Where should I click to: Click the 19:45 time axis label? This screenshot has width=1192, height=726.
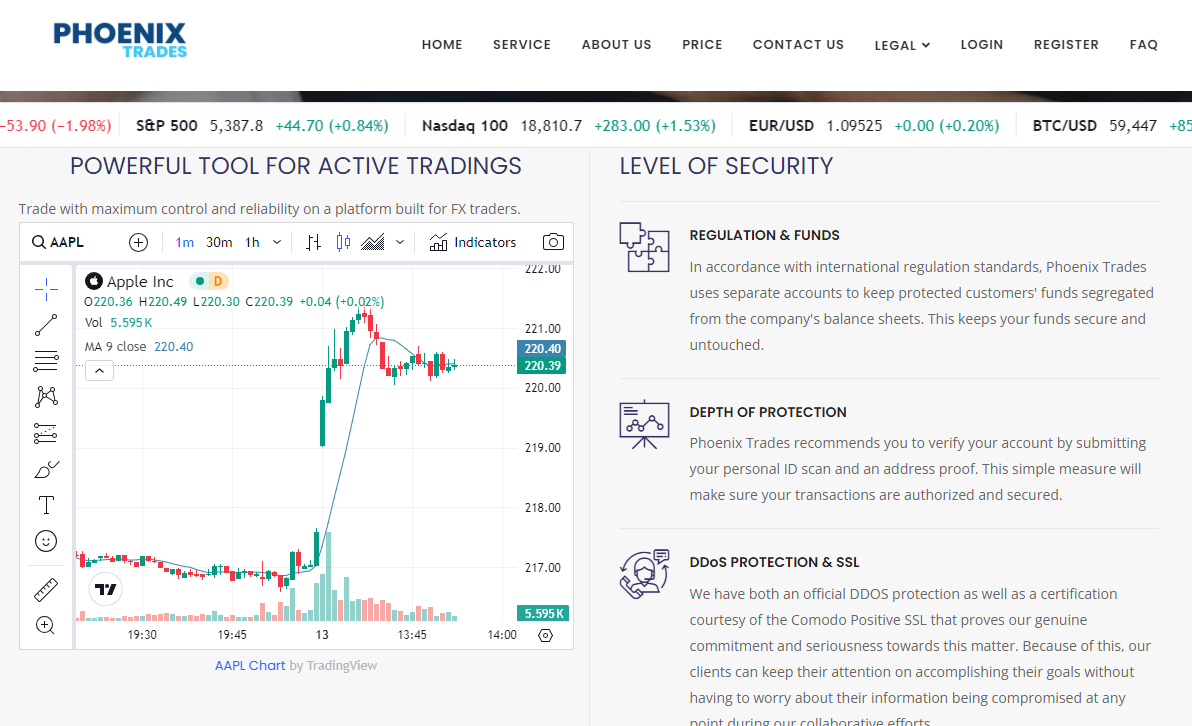[x=232, y=635]
